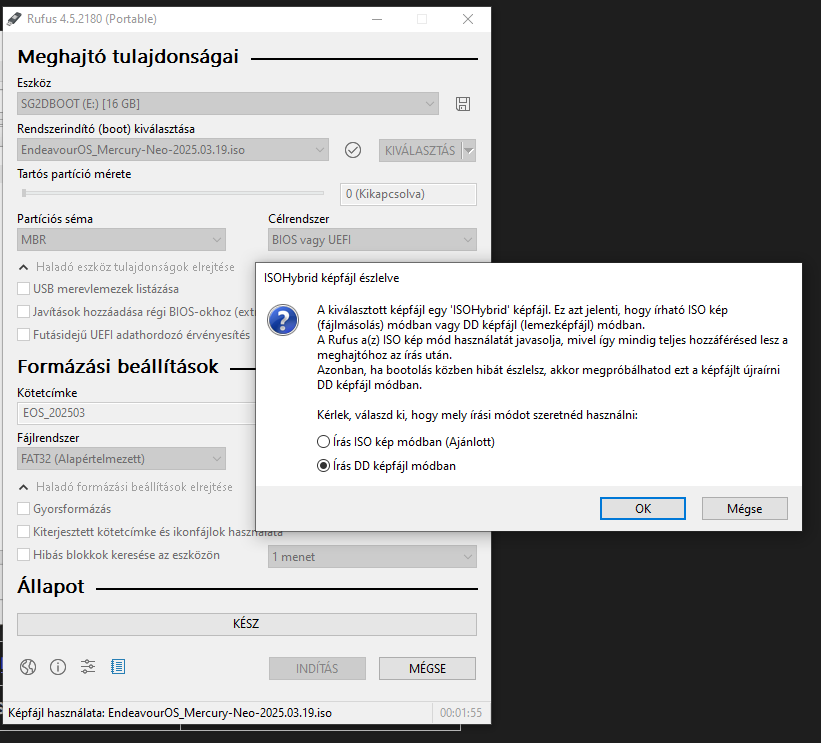
Task: Open the settings sliders icon
Action: coord(88,667)
